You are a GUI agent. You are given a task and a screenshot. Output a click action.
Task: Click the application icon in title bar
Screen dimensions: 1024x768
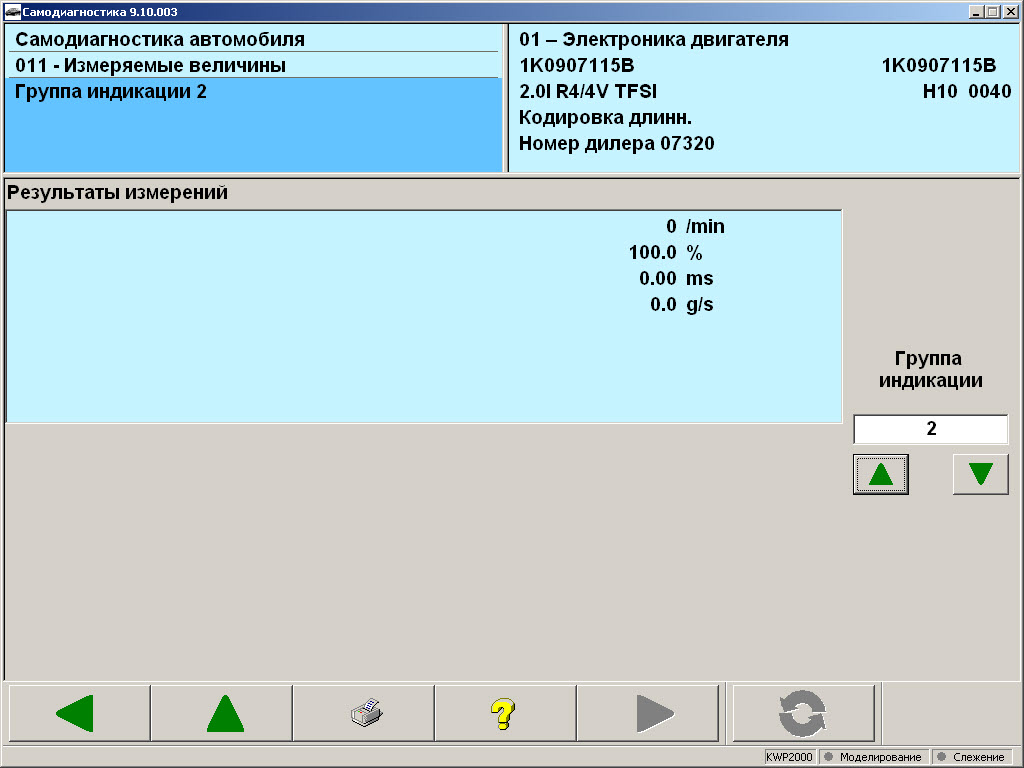[12, 11]
